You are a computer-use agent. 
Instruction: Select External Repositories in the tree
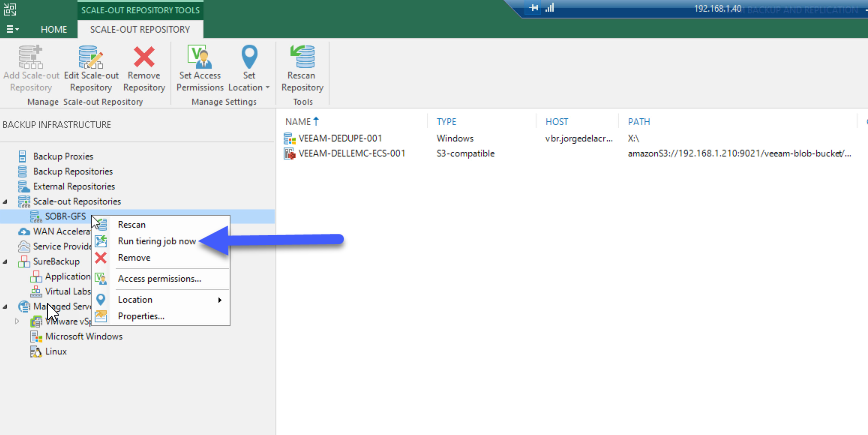click(x=74, y=187)
